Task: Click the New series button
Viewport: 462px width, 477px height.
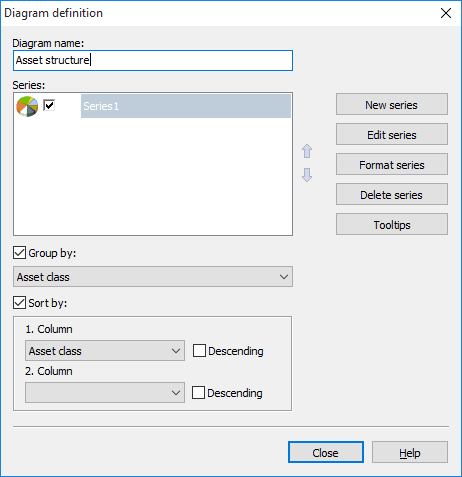Action: (x=392, y=105)
